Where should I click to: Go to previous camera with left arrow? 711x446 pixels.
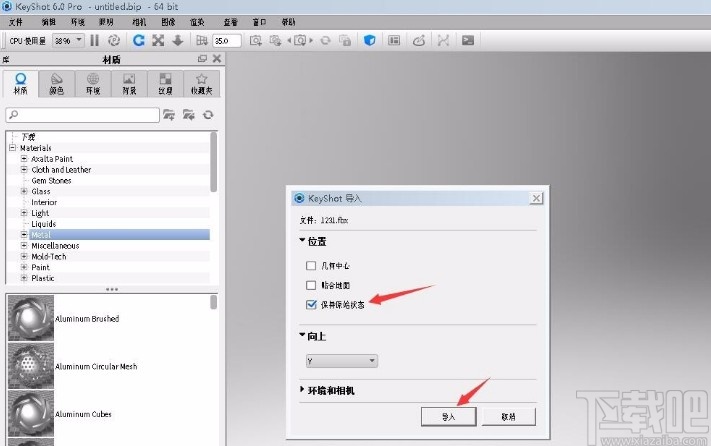pyautogui.click(x=289, y=40)
